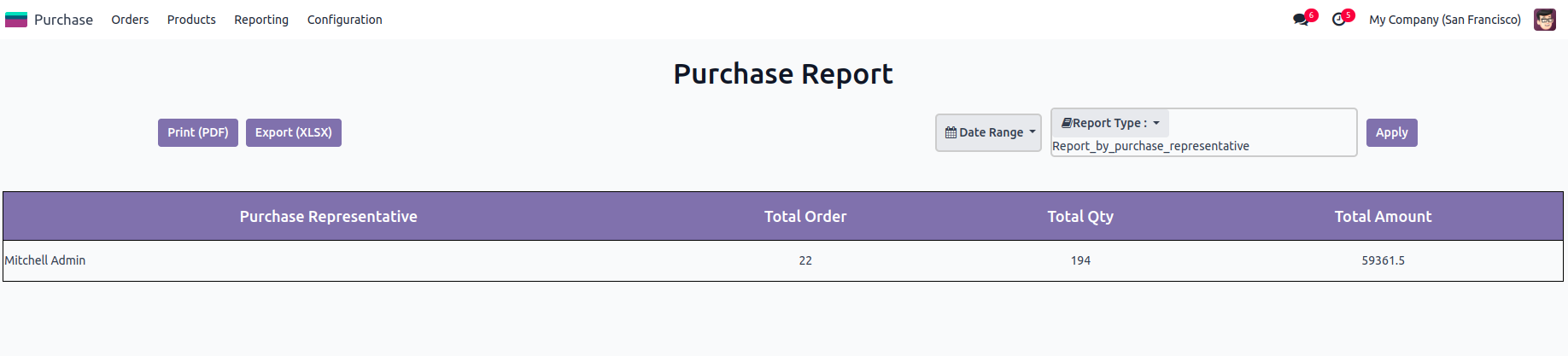
Task: Open the Reporting menu
Action: (261, 20)
